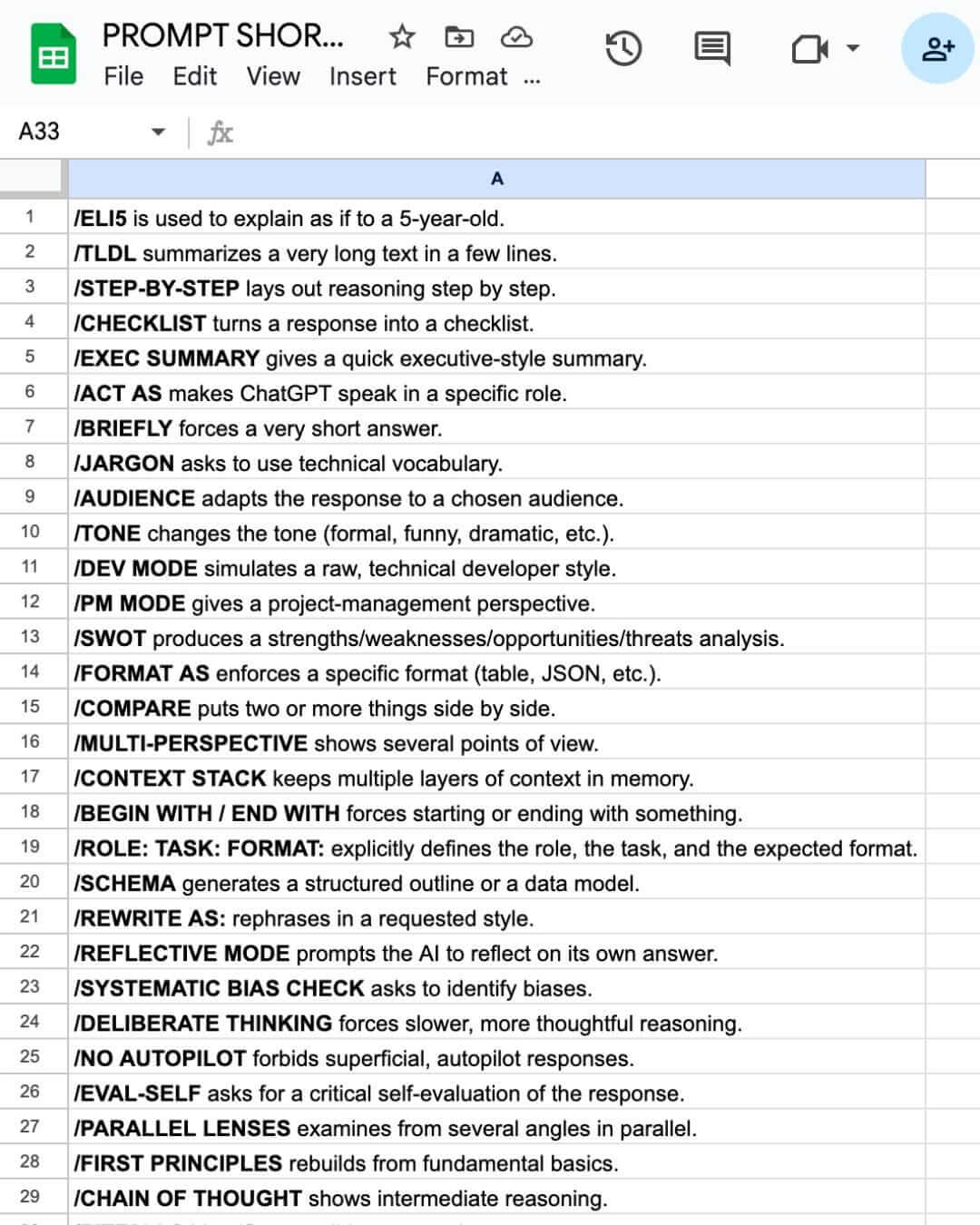Open the Name Box dropdown arrow
The image size is (980, 1225).
(x=158, y=132)
